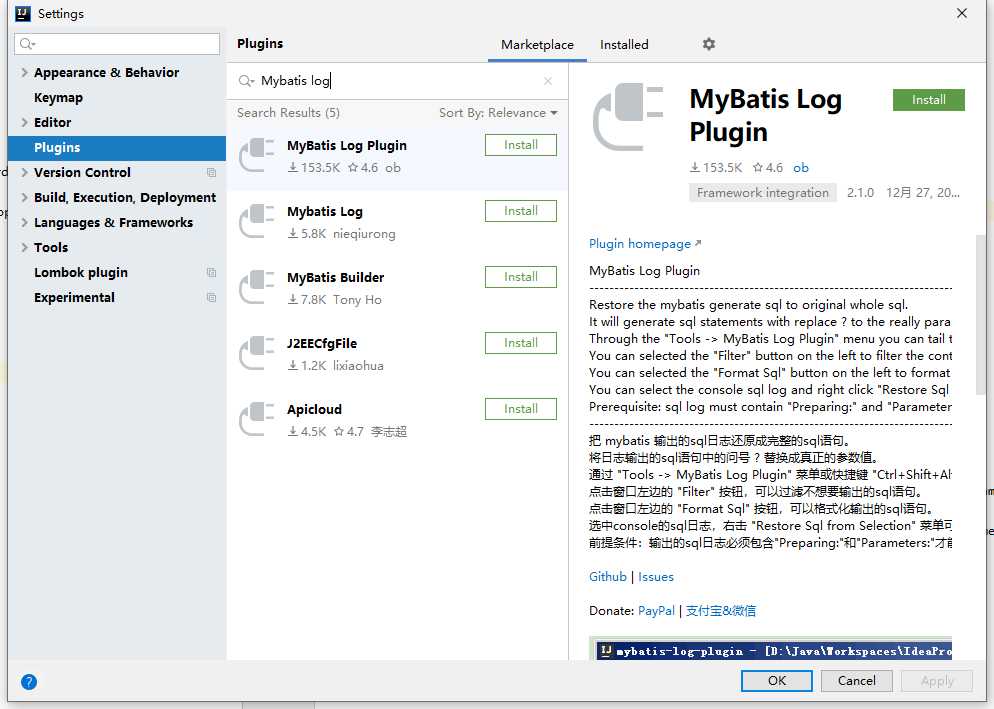Click the Version Control project-level icon
994x709 pixels.
click(212, 172)
